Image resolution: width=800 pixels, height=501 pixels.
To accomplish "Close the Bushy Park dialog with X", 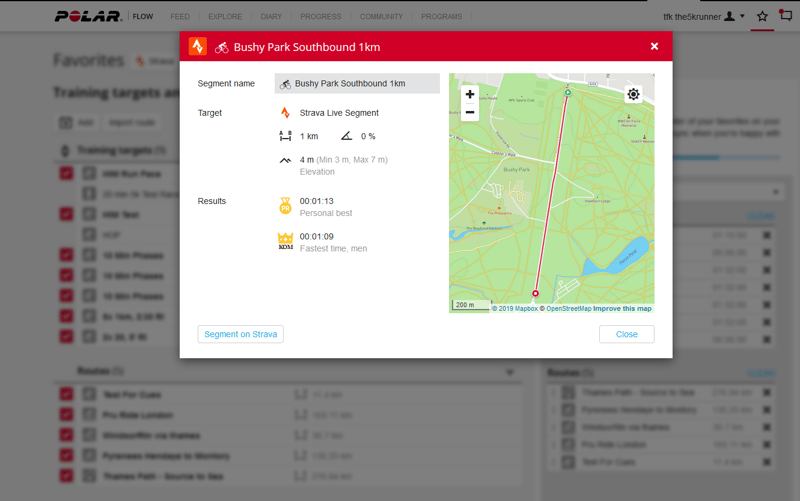I will click(654, 46).
